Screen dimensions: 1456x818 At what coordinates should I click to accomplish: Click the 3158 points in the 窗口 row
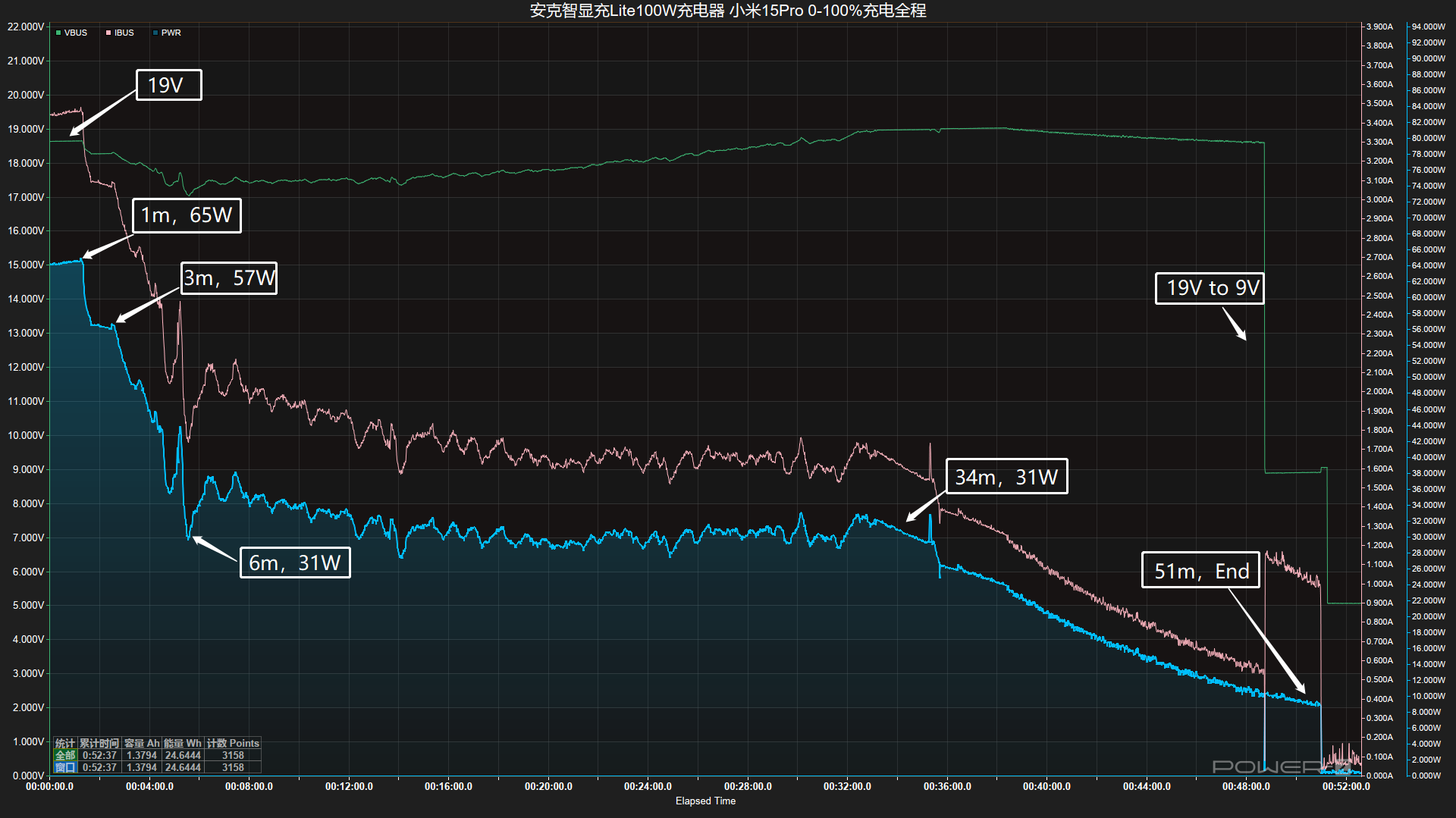pos(233,767)
